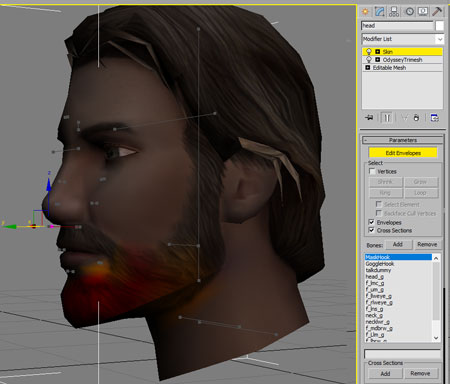Viewport: 450px width, 384px height.
Task: Expand the OdysseyTrimesh modifier entry
Action: (x=377, y=60)
